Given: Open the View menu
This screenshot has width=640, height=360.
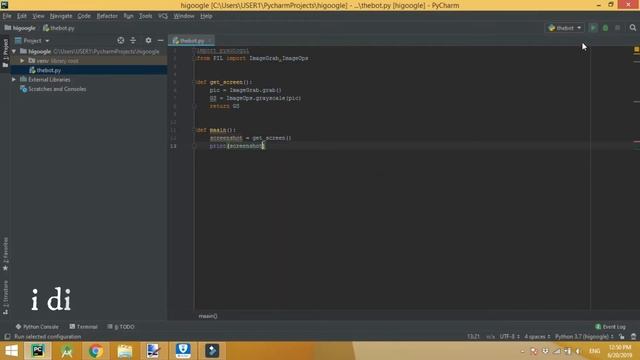Looking at the screenshot, I should point(38,16).
